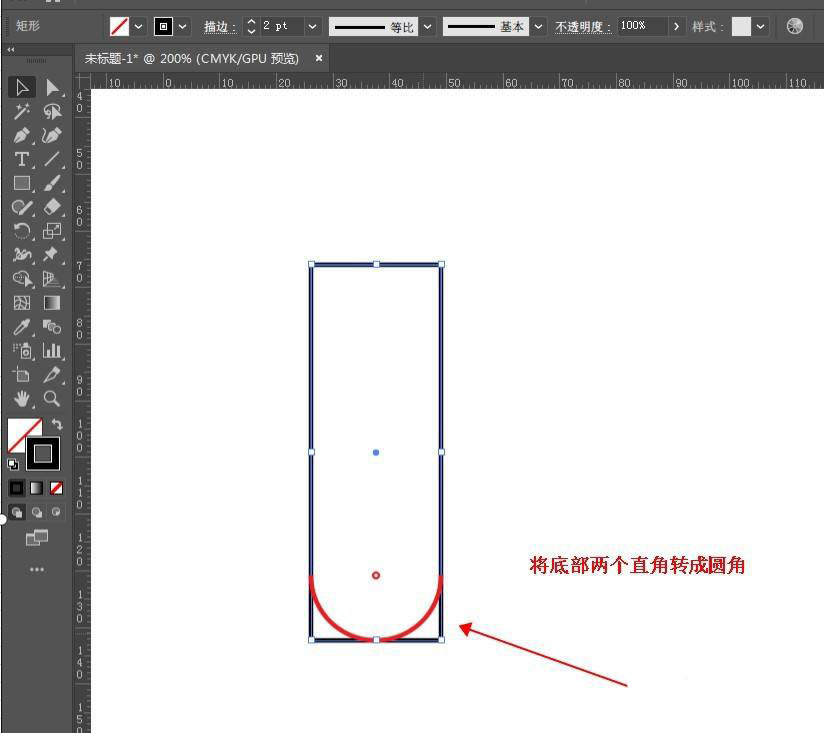Click the control-bar fill swatch
Screen dimensions: 824x733
point(119,26)
